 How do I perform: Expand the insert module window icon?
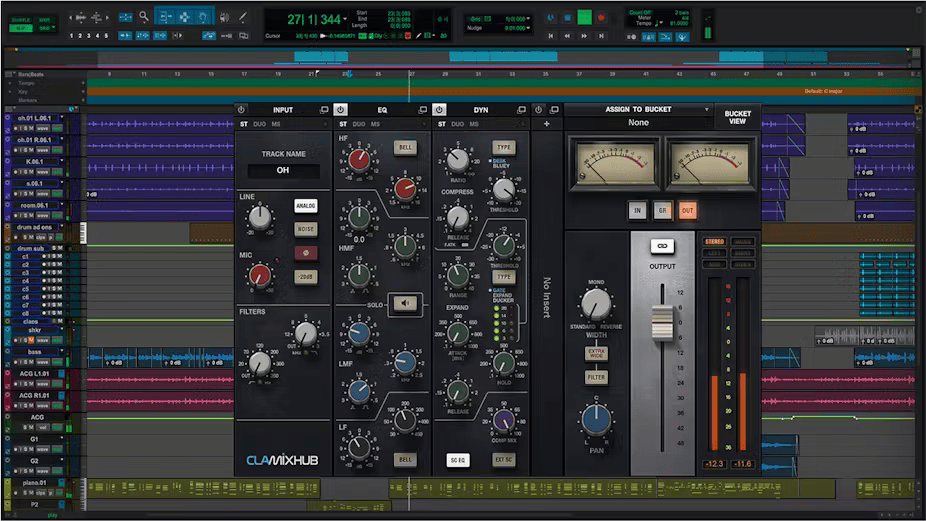[554, 110]
